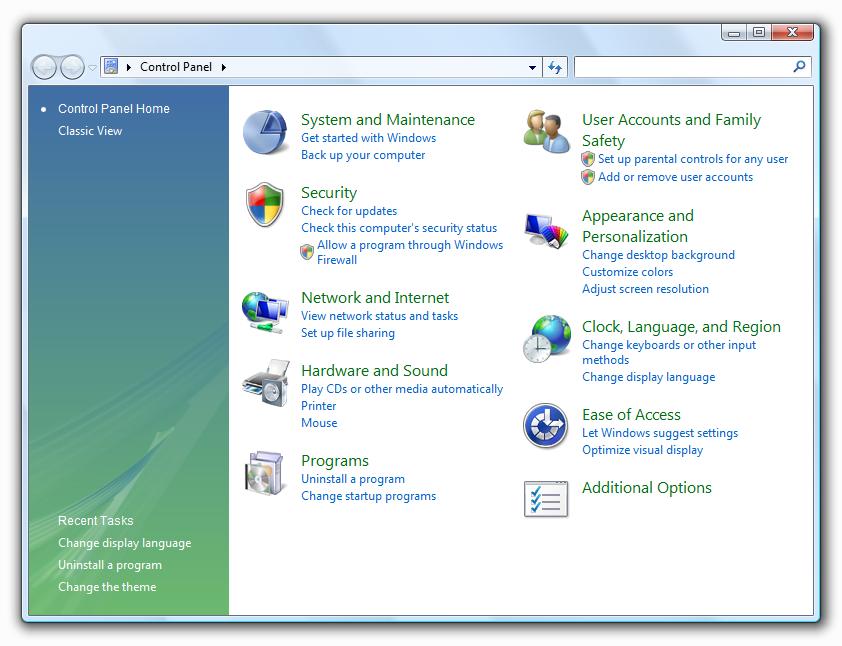Open the Ease of Access icon
This screenshot has height=646, width=842.
(x=546, y=427)
